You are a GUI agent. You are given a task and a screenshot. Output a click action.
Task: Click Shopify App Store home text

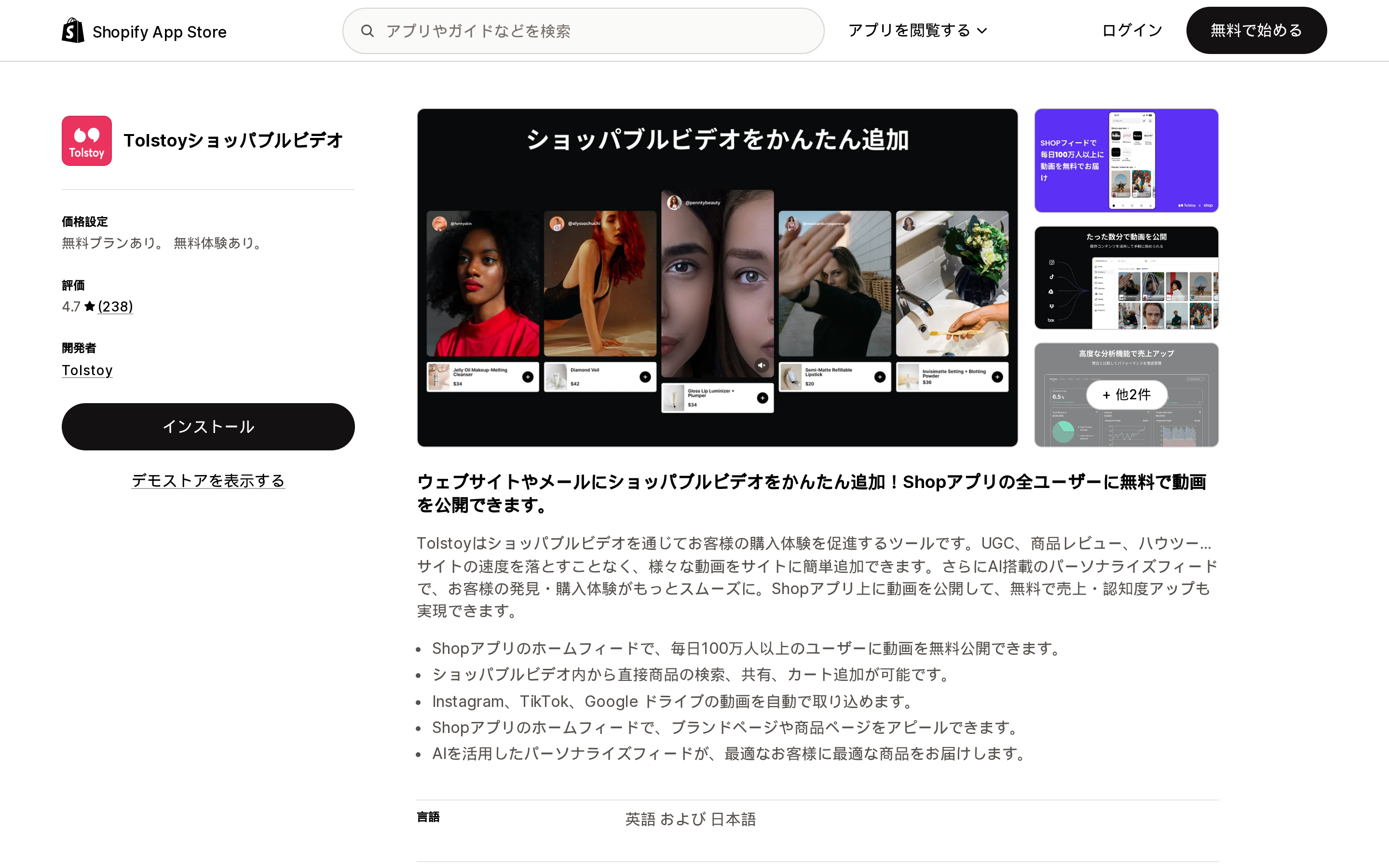pyautogui.click(x=160, y=32)
